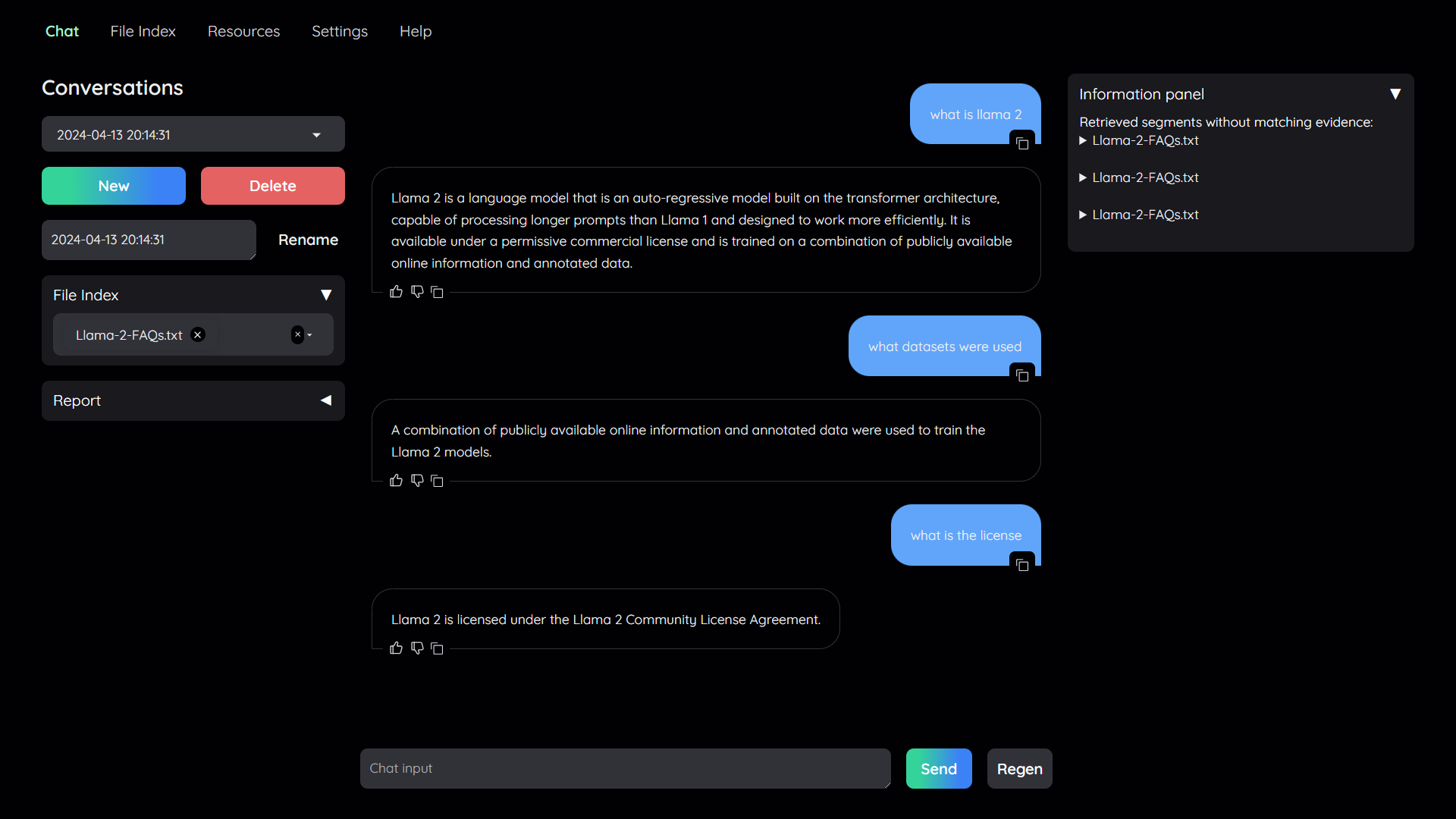Screen dimensions: 1456x819
Task: Copy the 'what is the license' message
Action: [x=1022, y=565]
